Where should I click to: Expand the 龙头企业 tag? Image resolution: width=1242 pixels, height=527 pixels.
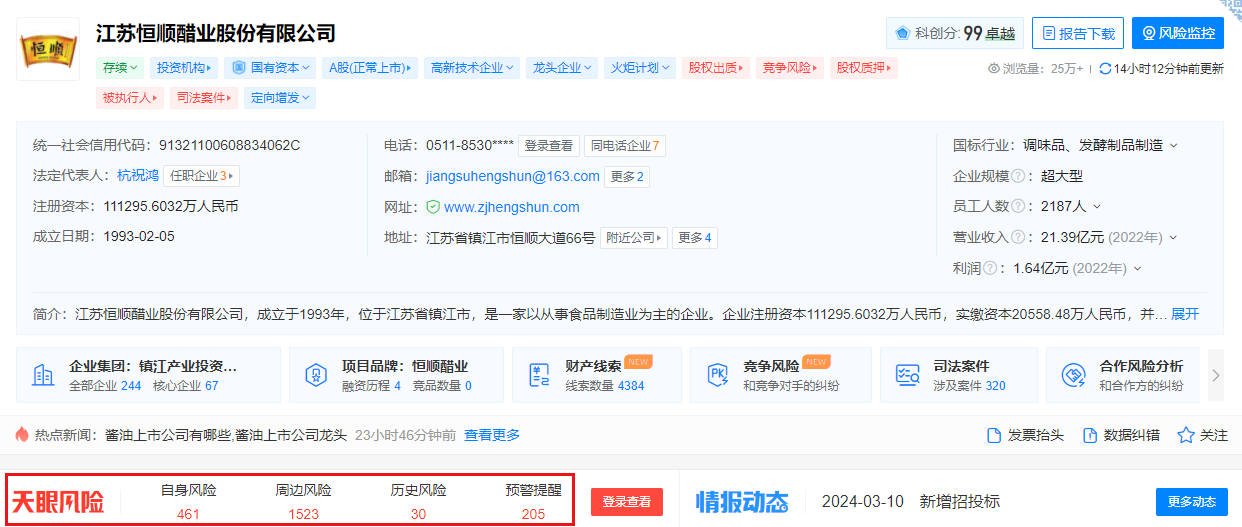click(x=562, y=68)
